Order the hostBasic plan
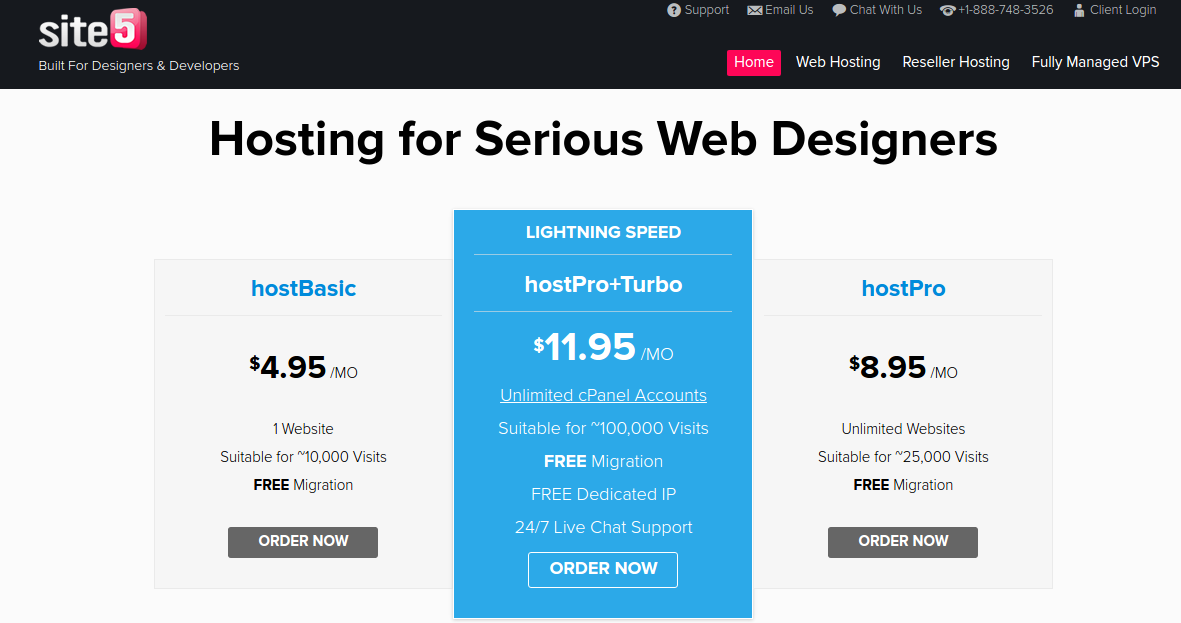 click(x=303, y=541)
